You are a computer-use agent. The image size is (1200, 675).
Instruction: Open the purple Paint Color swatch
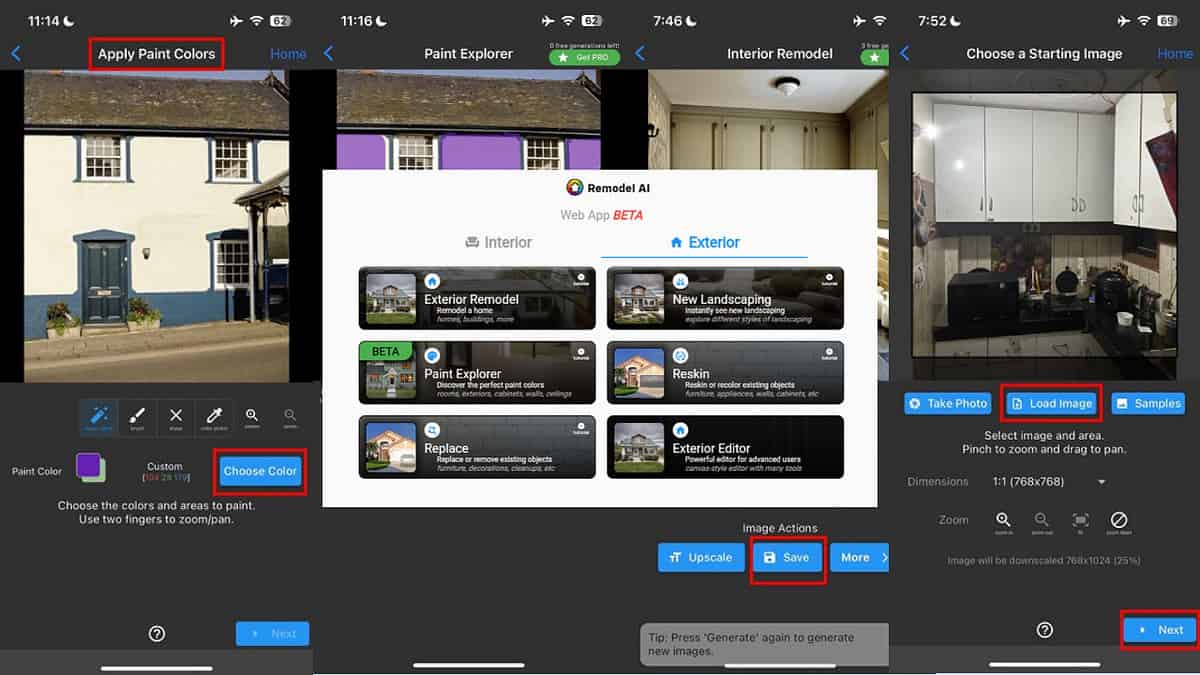click(91, 467)
